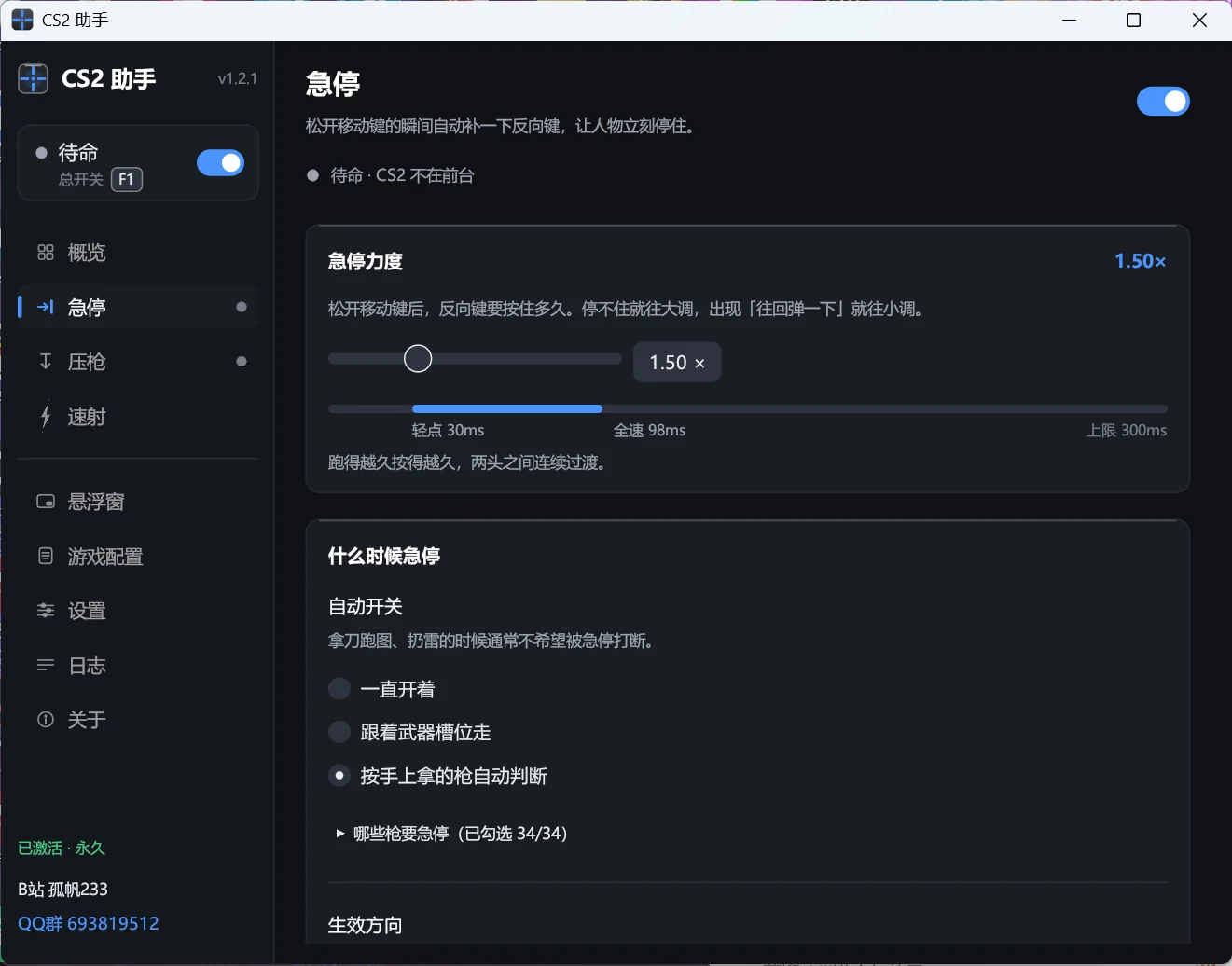Click the v1.2.1 version label
This screenshot has height=966, width=1232.
pos(238,78)
